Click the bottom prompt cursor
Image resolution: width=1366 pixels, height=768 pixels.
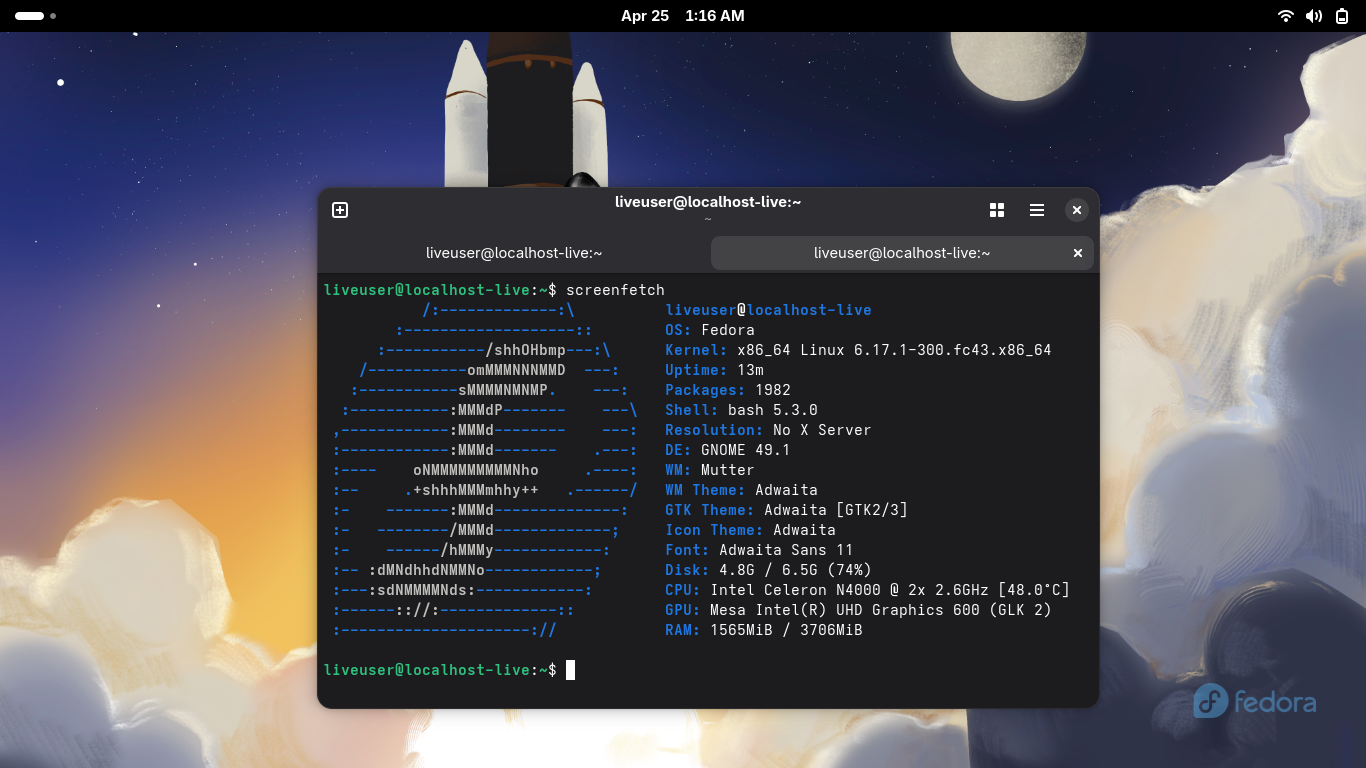tap(570, 670)
